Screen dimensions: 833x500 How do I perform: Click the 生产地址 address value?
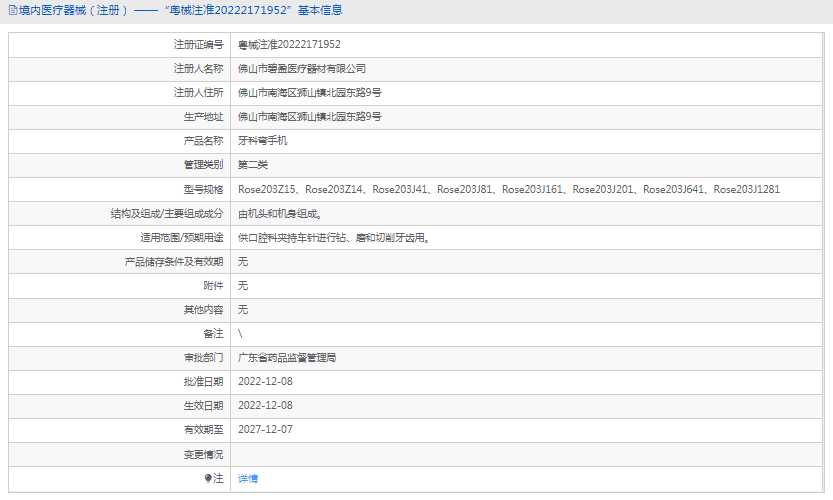309,116
